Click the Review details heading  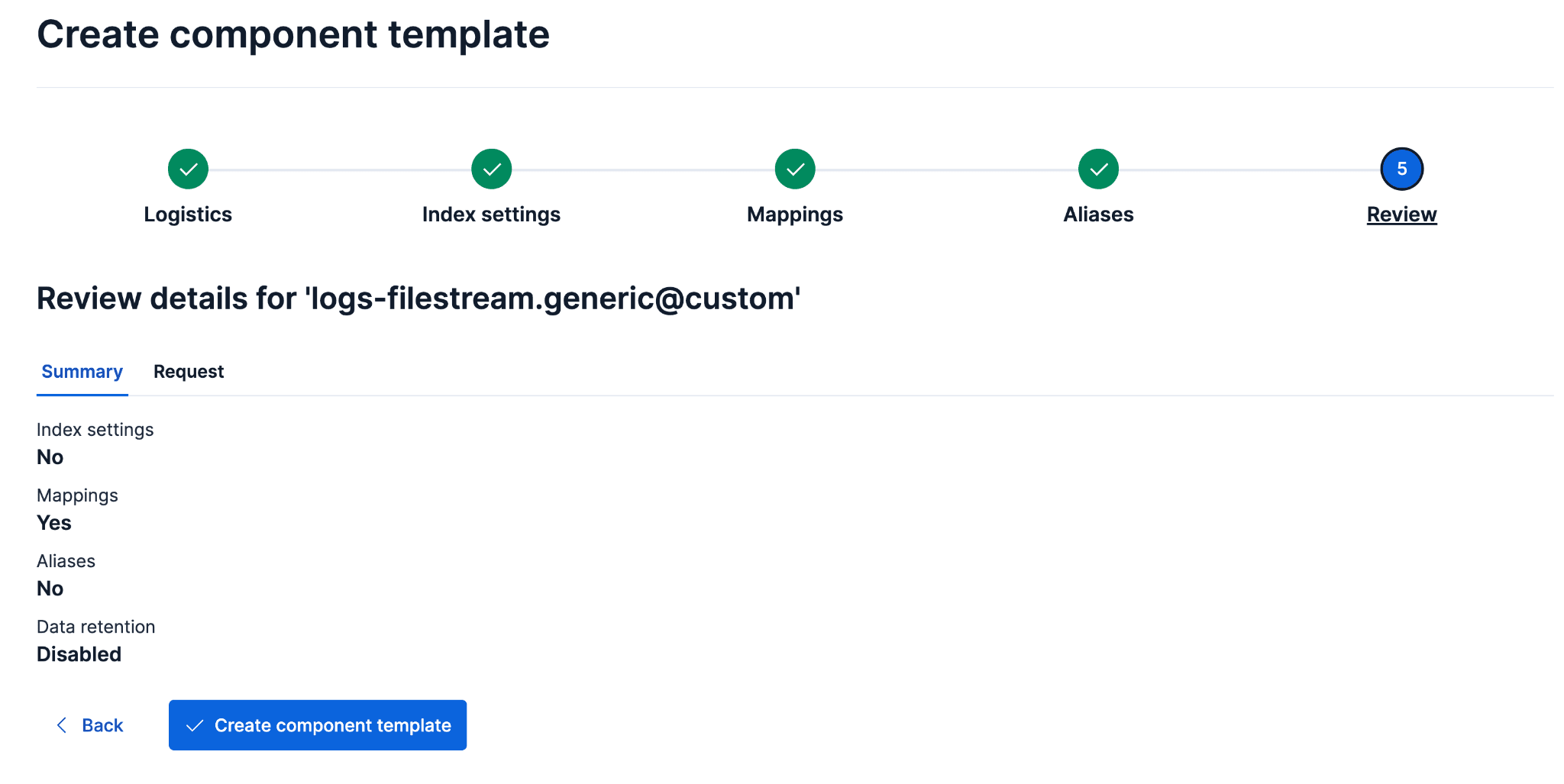tap(418, 298)
